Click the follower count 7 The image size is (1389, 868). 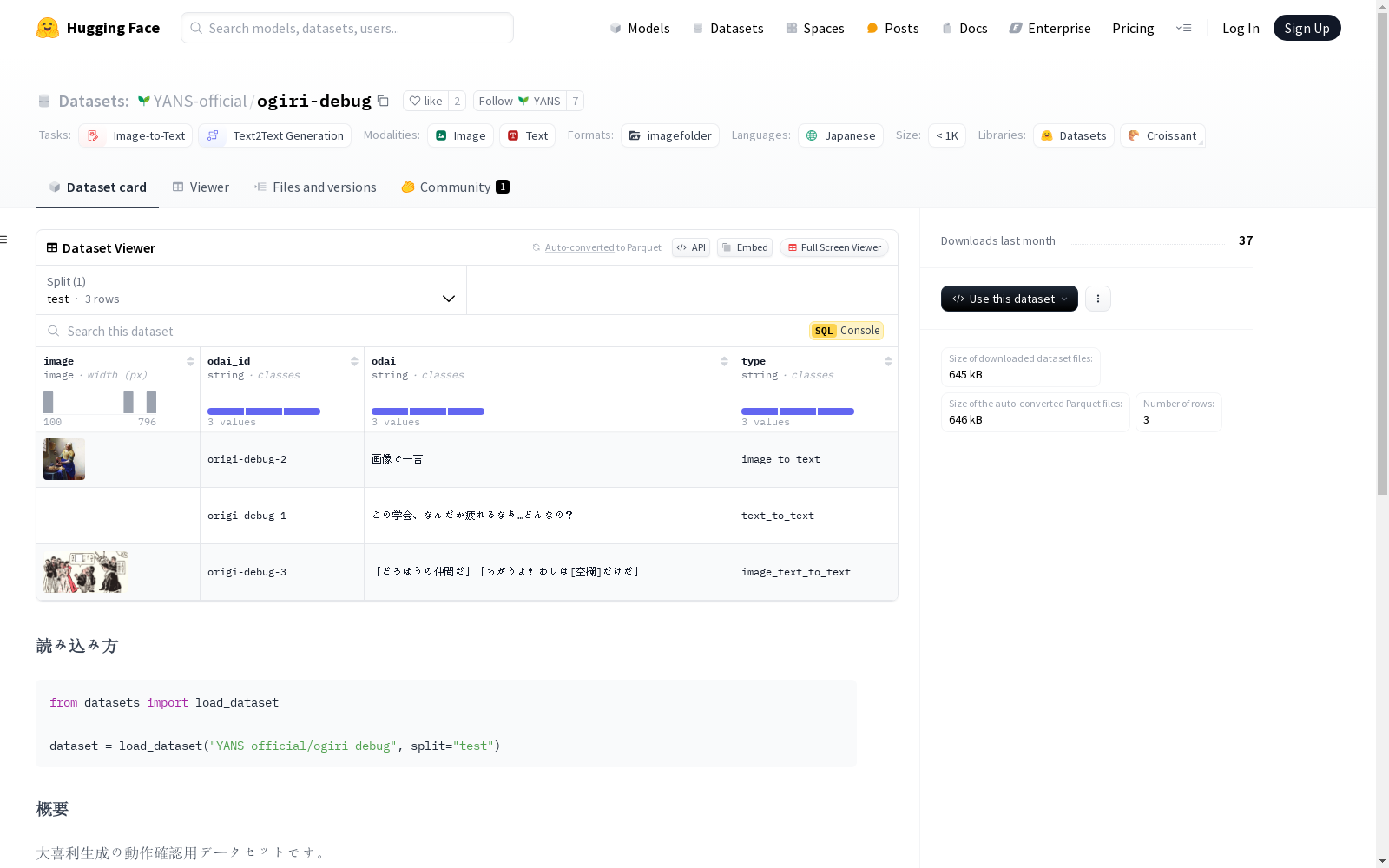(575, 101)
